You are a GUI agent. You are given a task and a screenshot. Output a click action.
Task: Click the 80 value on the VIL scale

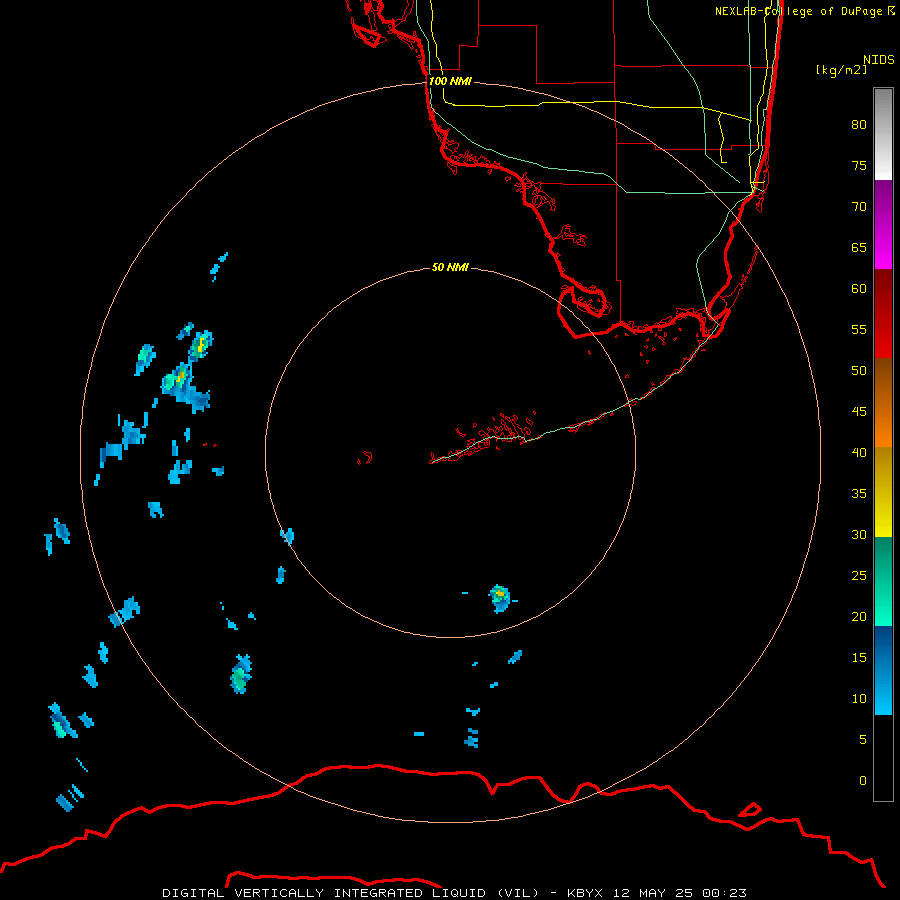click(859, 125)
